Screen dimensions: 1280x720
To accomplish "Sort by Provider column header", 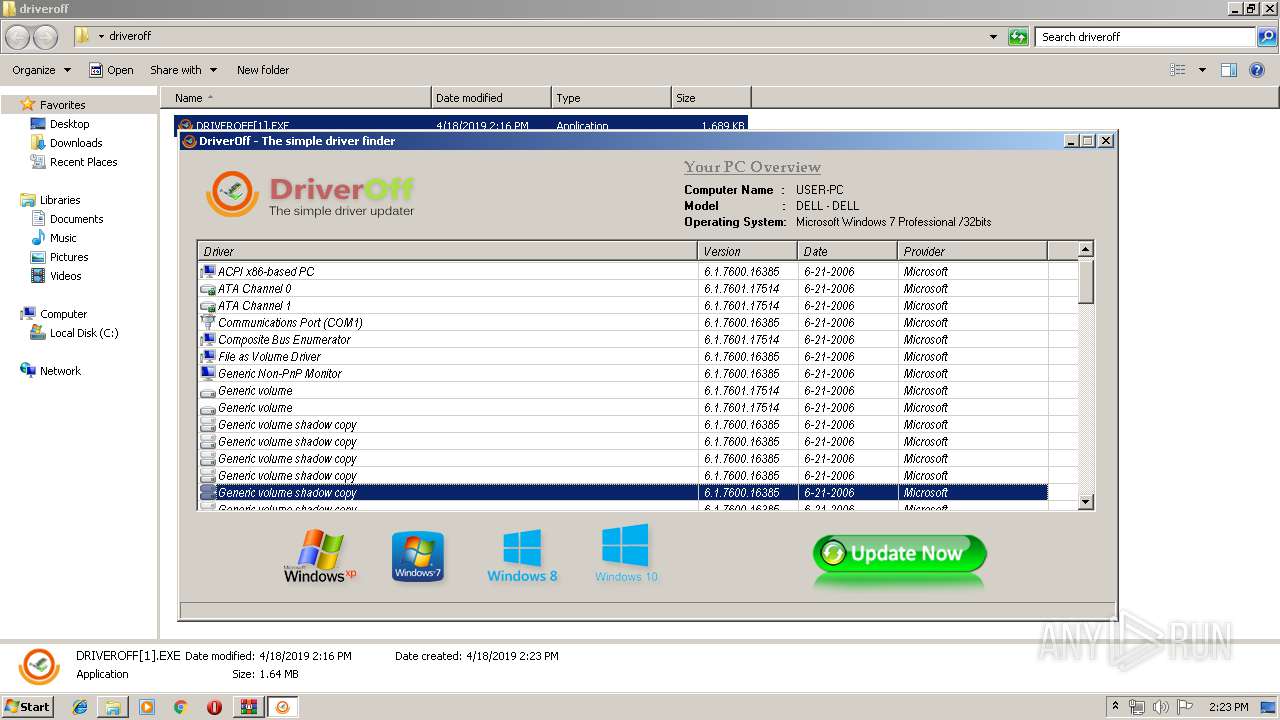I will [972, 251].
